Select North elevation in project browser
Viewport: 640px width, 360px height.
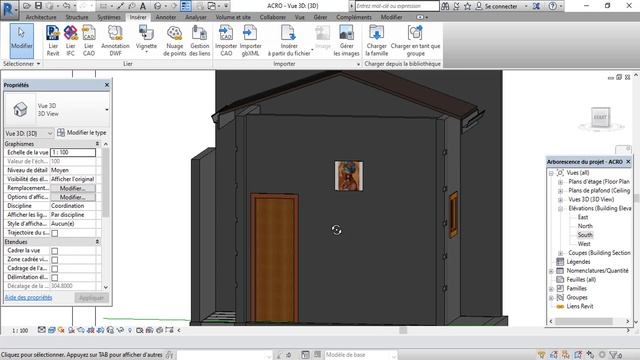585,226
